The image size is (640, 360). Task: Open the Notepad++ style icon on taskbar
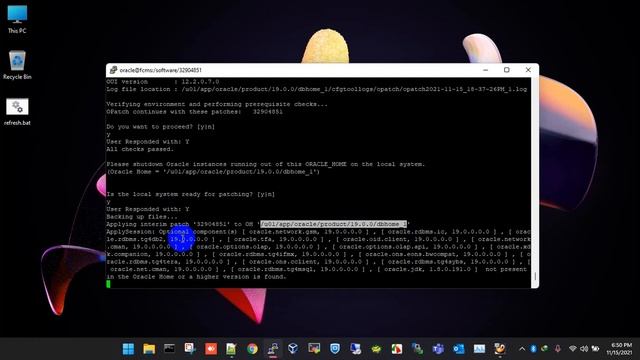click(x=231, y=349)
